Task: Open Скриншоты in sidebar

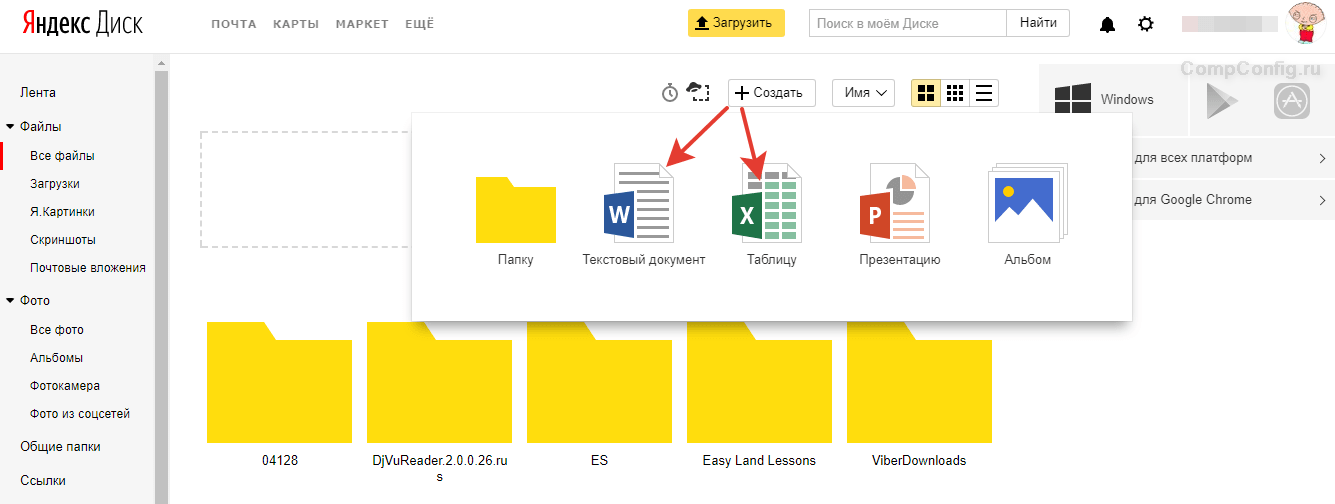Action: tap(63, 240)
